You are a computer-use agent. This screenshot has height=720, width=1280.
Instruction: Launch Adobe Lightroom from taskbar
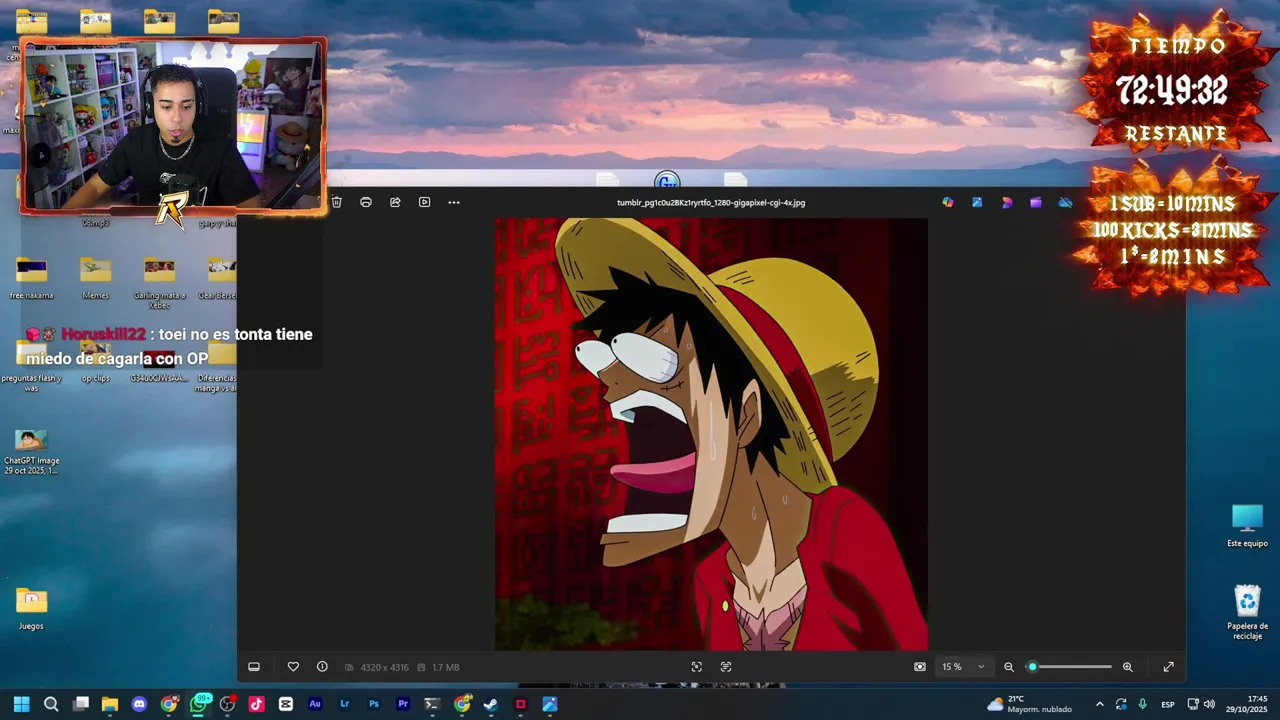345,704
